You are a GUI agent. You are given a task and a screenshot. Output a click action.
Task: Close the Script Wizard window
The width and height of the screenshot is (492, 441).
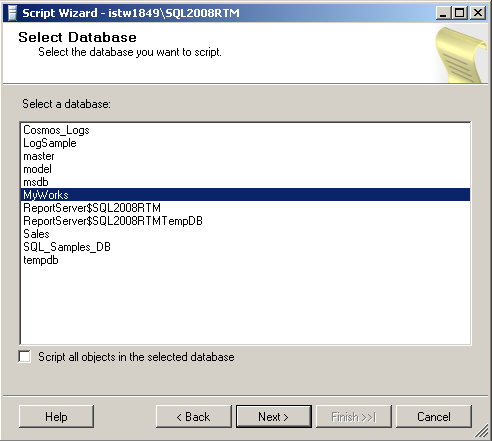coord(477,13)
